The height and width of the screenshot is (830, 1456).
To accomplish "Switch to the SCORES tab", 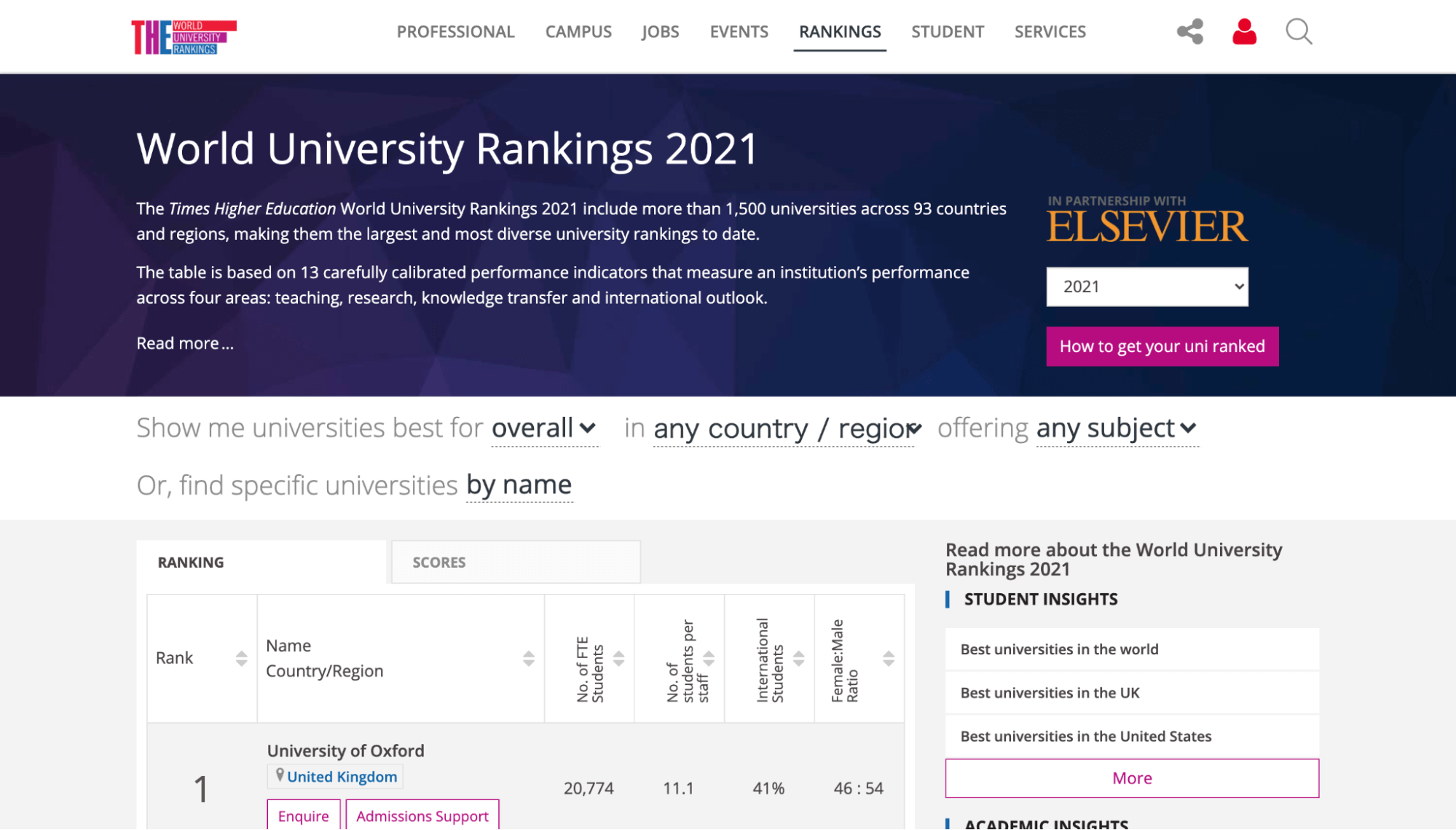I will (516, 562).
